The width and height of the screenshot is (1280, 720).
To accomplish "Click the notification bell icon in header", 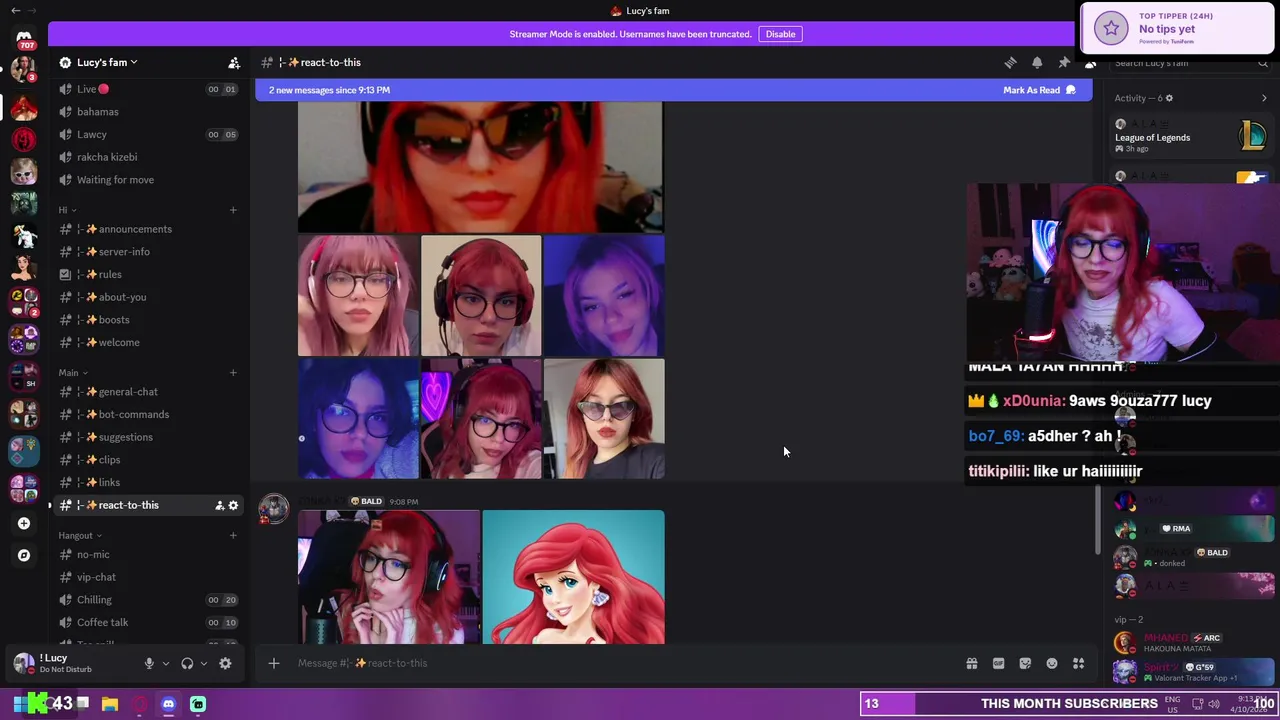I will click(x=1037, y=62).
